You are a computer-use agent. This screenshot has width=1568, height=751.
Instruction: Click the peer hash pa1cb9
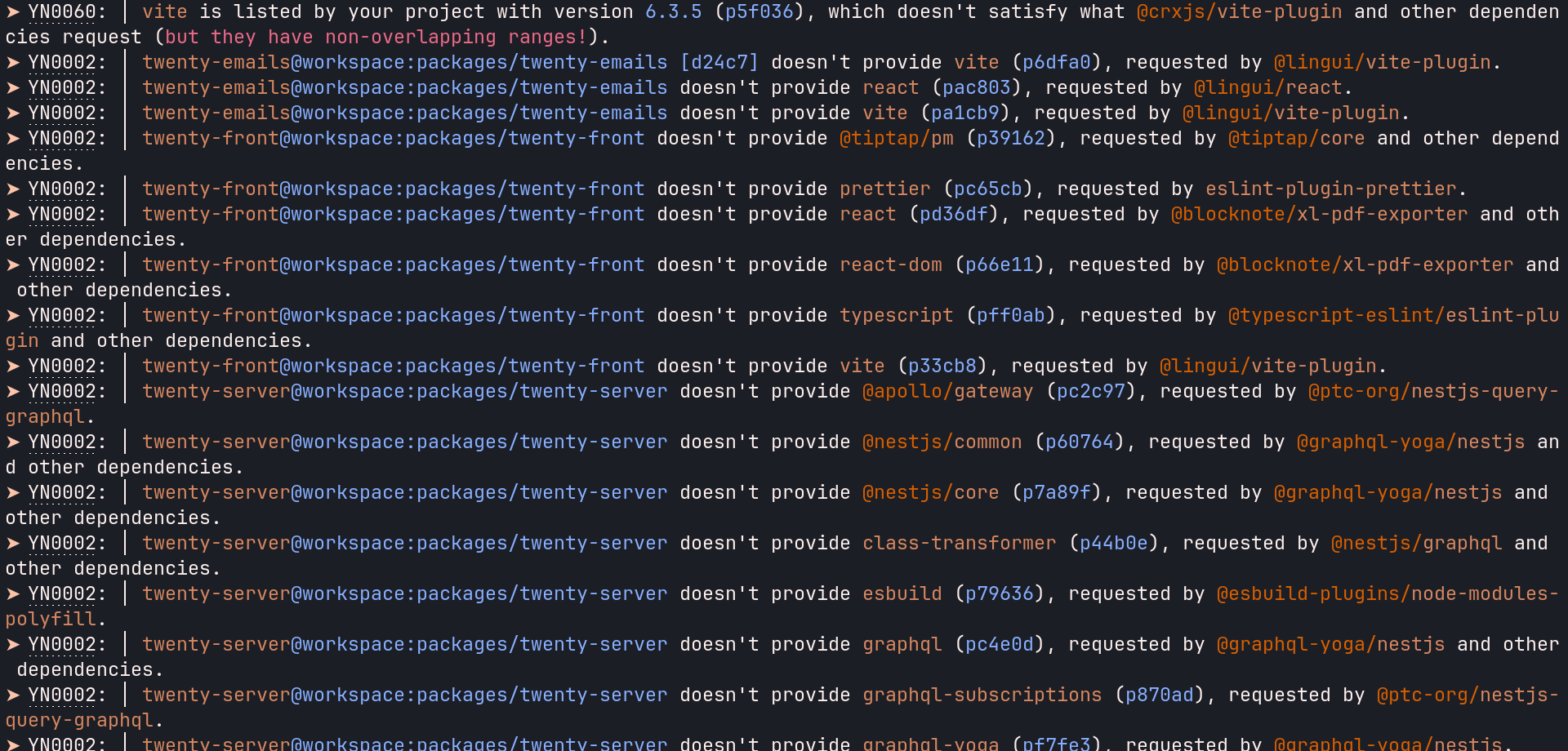[x=965, y=113]
